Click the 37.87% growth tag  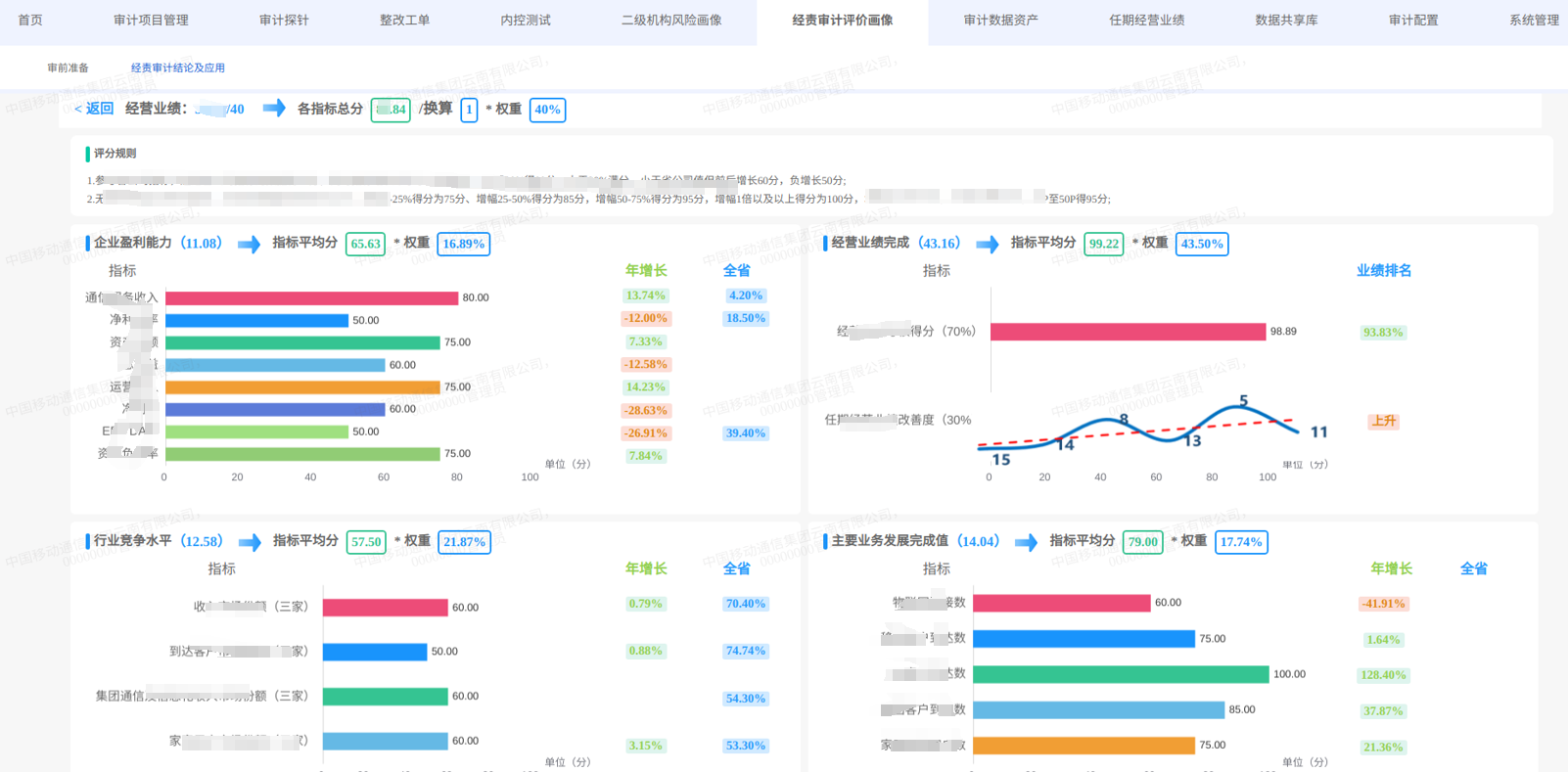coord(1383,711)
